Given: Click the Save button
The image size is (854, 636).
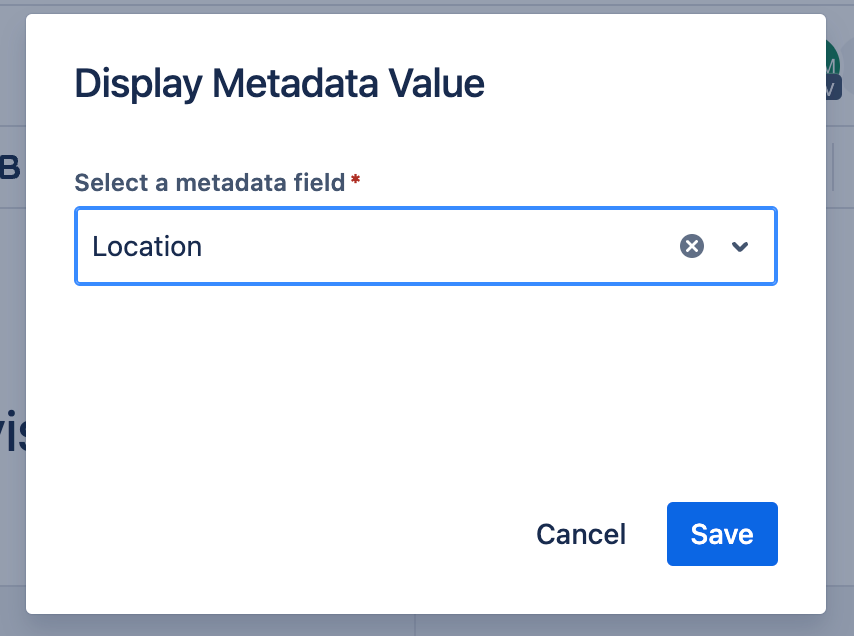Looking at the screenshot, I should click(x=721, y=534).
